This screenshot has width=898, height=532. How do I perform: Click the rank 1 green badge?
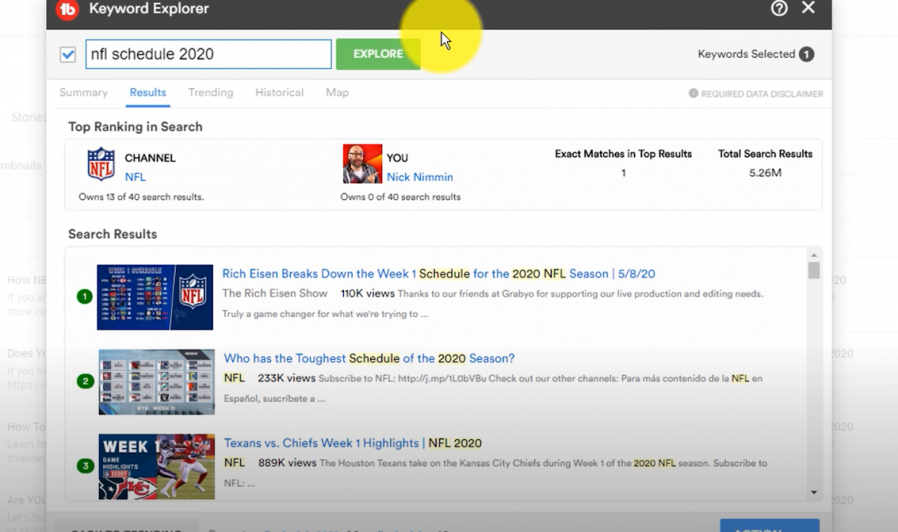tap(85, 297)
